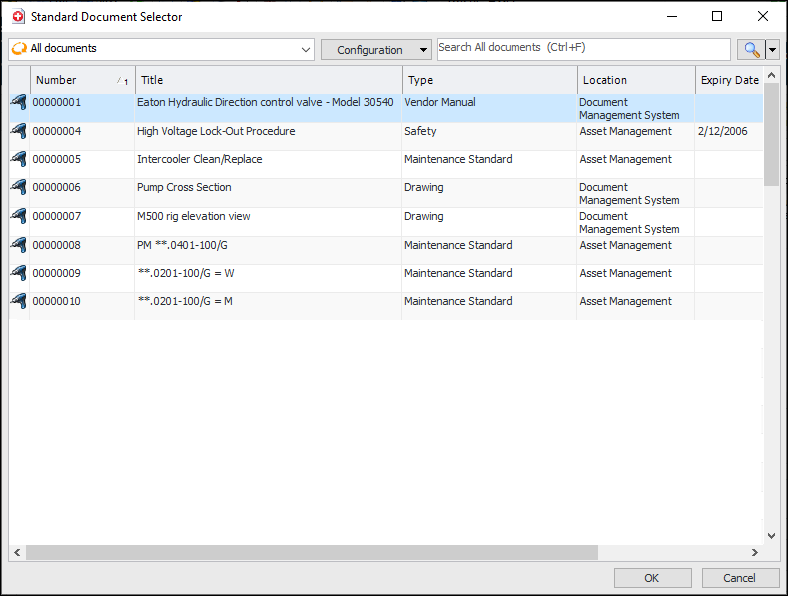This screenshot has height=596, width=788.
Task: Select document number 00000005
Action: (57, 159)
